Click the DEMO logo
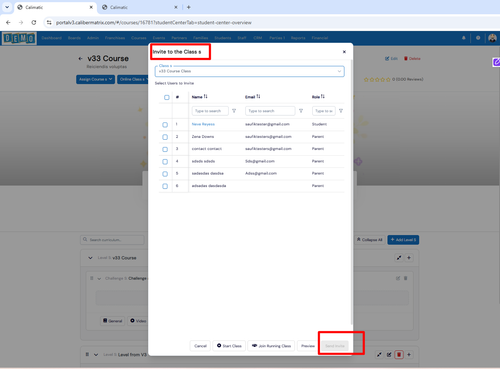 tap(19, 38)
